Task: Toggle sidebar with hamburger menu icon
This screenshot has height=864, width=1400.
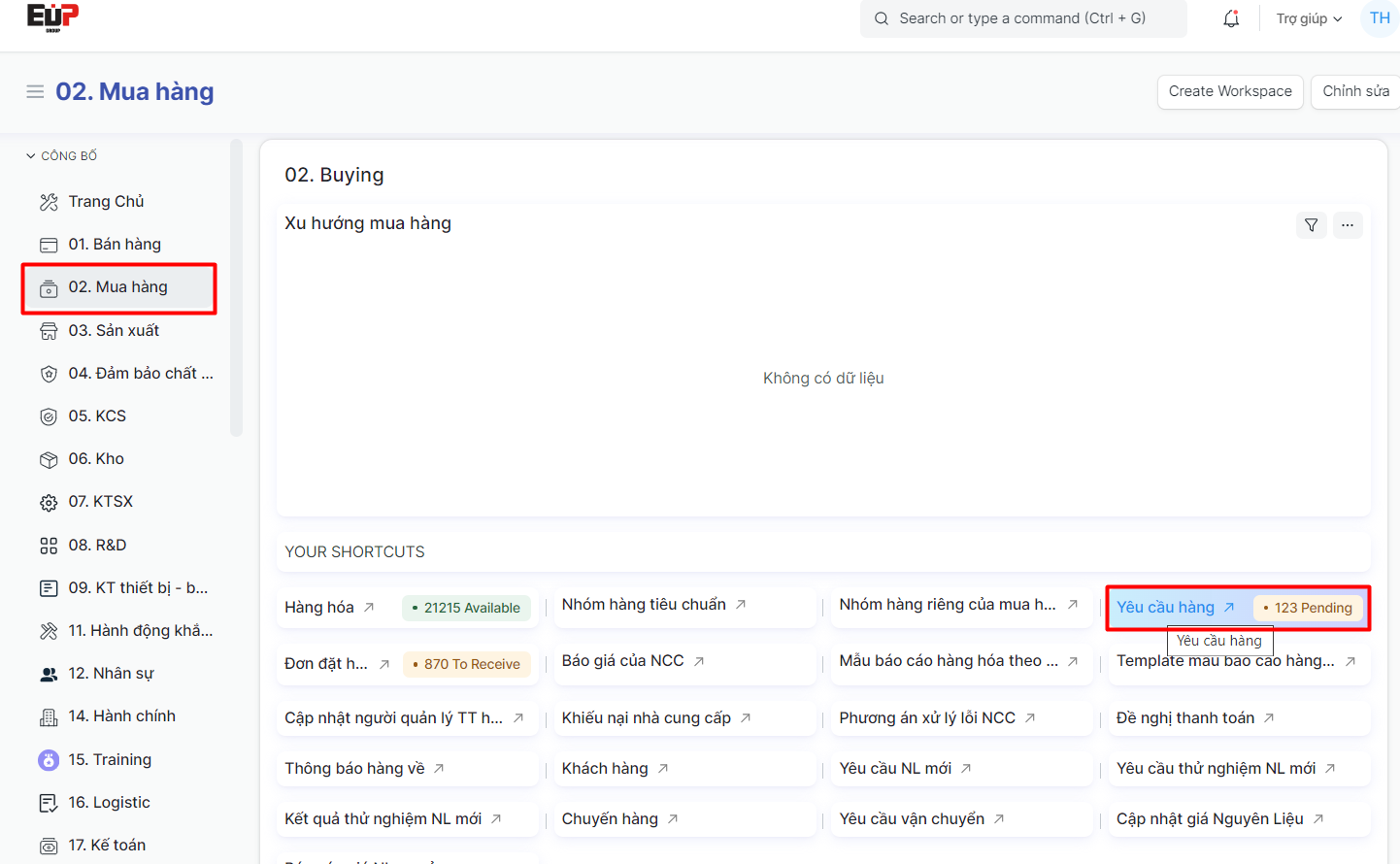Action: point(35,91)
